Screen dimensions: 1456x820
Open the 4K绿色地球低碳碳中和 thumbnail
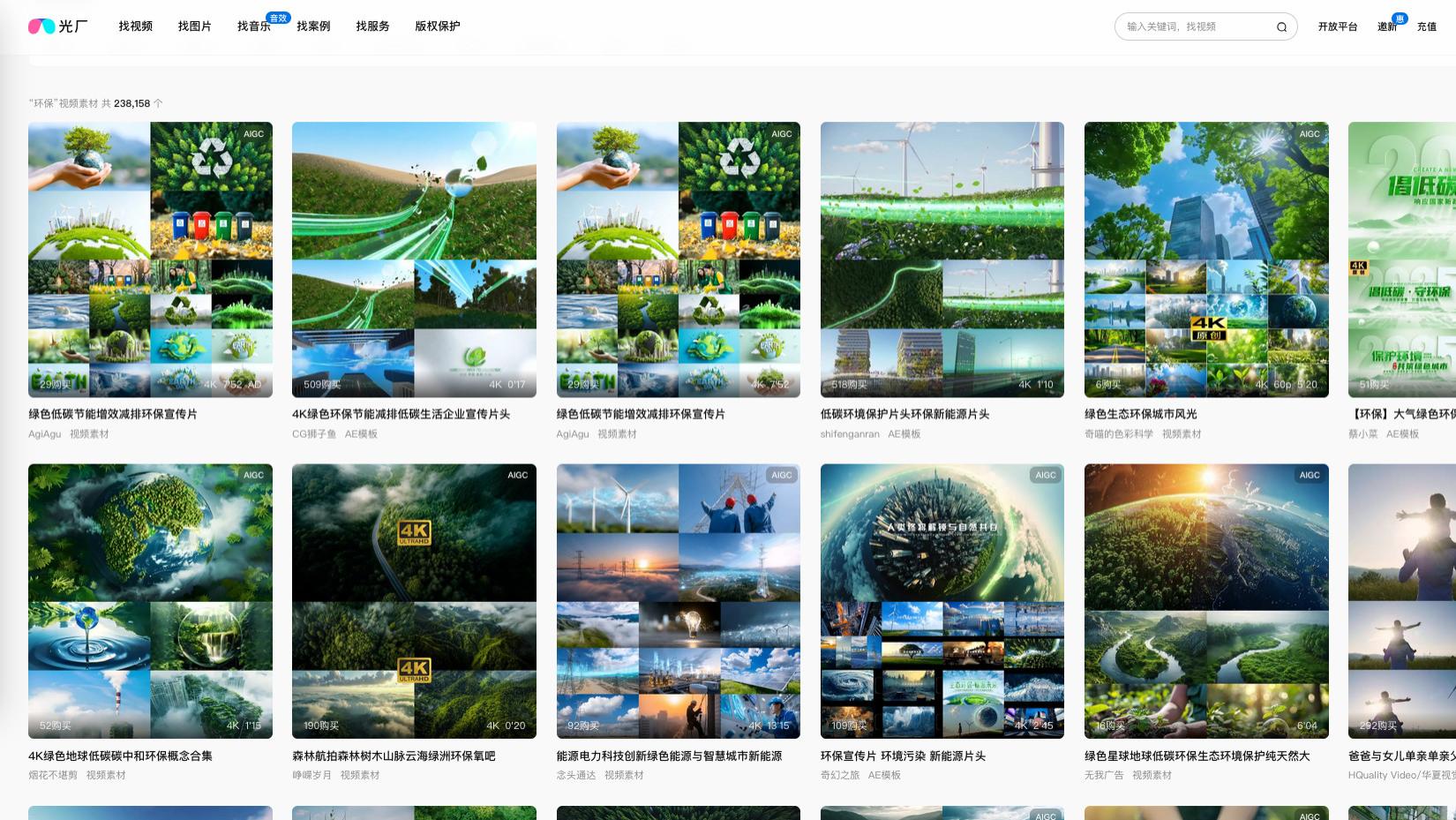[150, 601]
